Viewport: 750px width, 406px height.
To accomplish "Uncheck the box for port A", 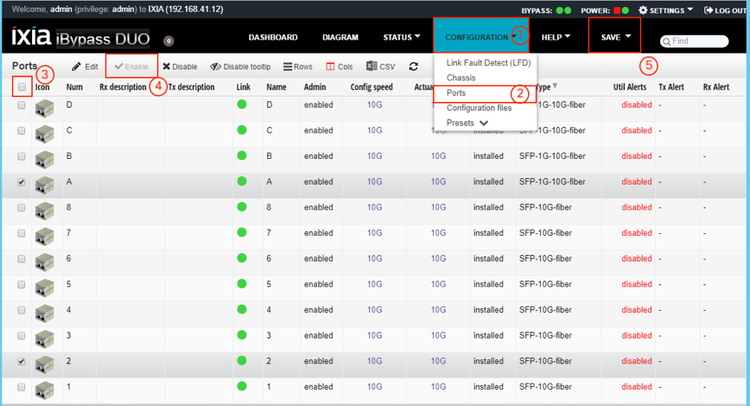I will pos(21,182).
